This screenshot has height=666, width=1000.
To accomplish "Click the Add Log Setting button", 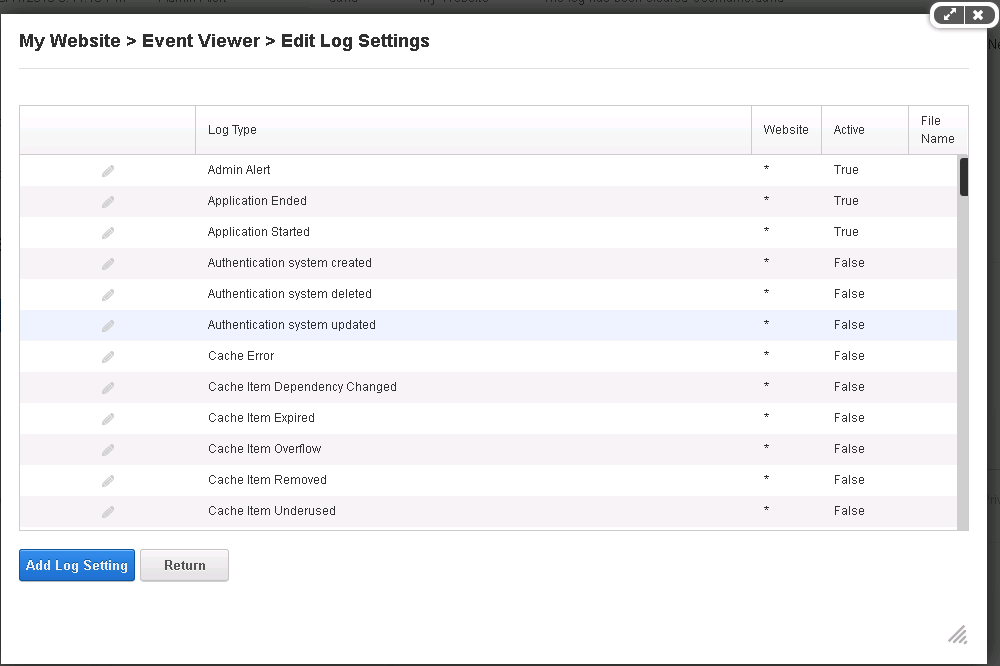I will click(77, 565).
